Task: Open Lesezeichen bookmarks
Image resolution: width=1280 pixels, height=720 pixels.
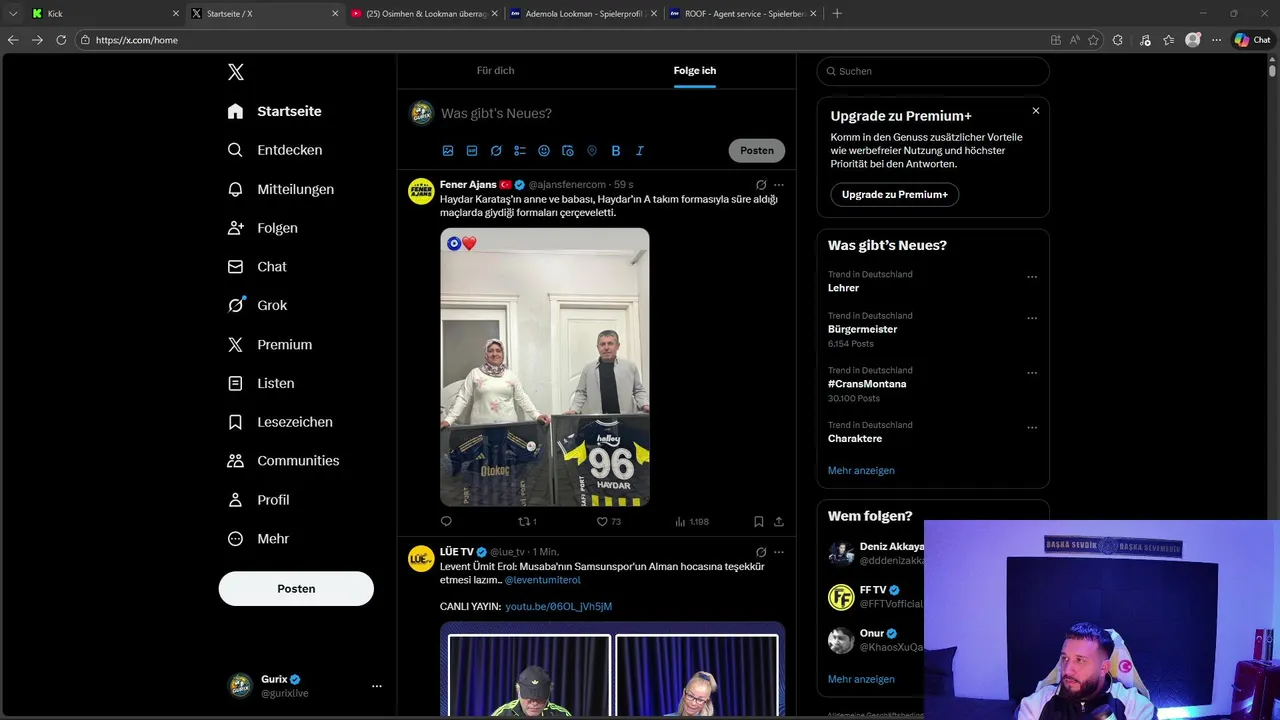Action: coord(281,422)
